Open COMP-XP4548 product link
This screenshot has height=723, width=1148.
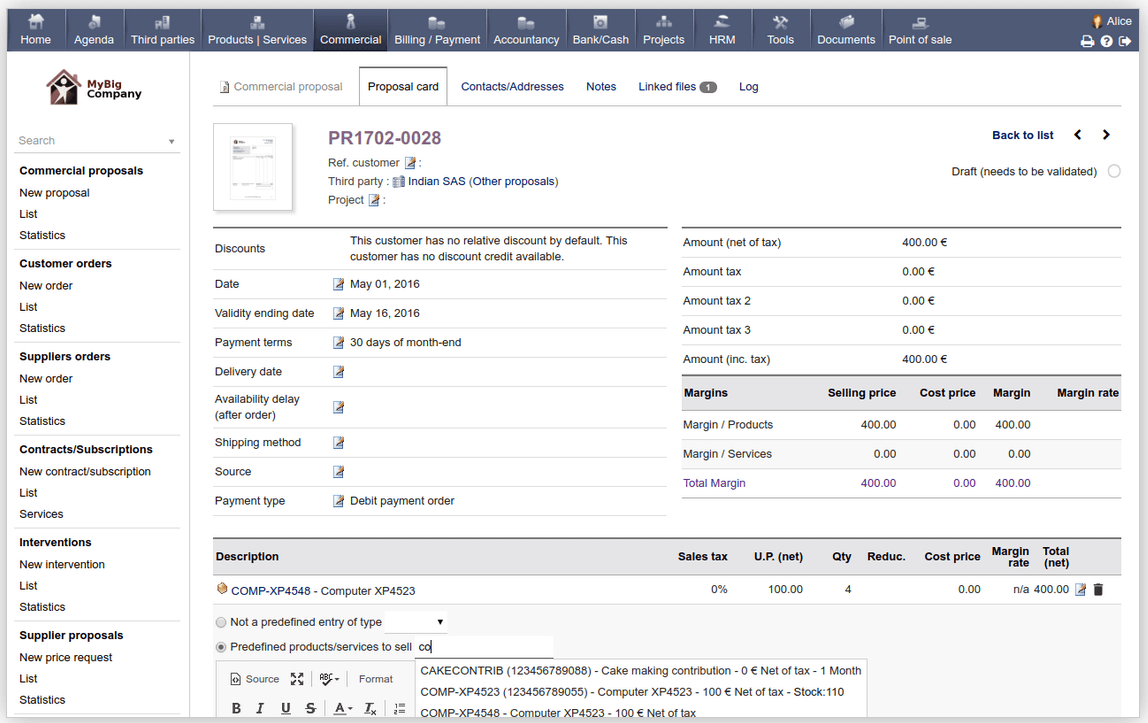click(271, 591)
